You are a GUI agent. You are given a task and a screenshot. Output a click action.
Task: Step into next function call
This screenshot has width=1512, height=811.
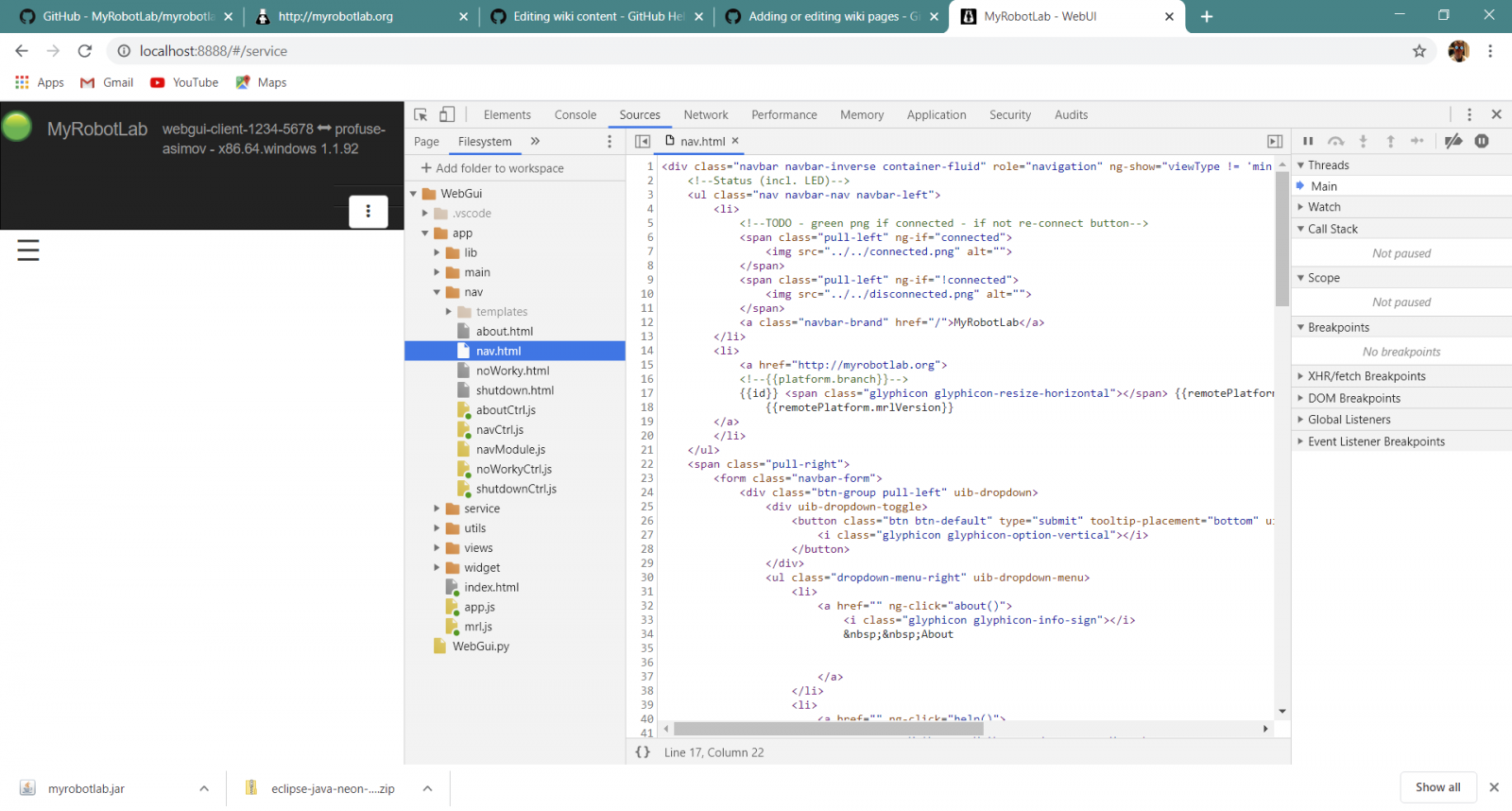[1363, 141]
